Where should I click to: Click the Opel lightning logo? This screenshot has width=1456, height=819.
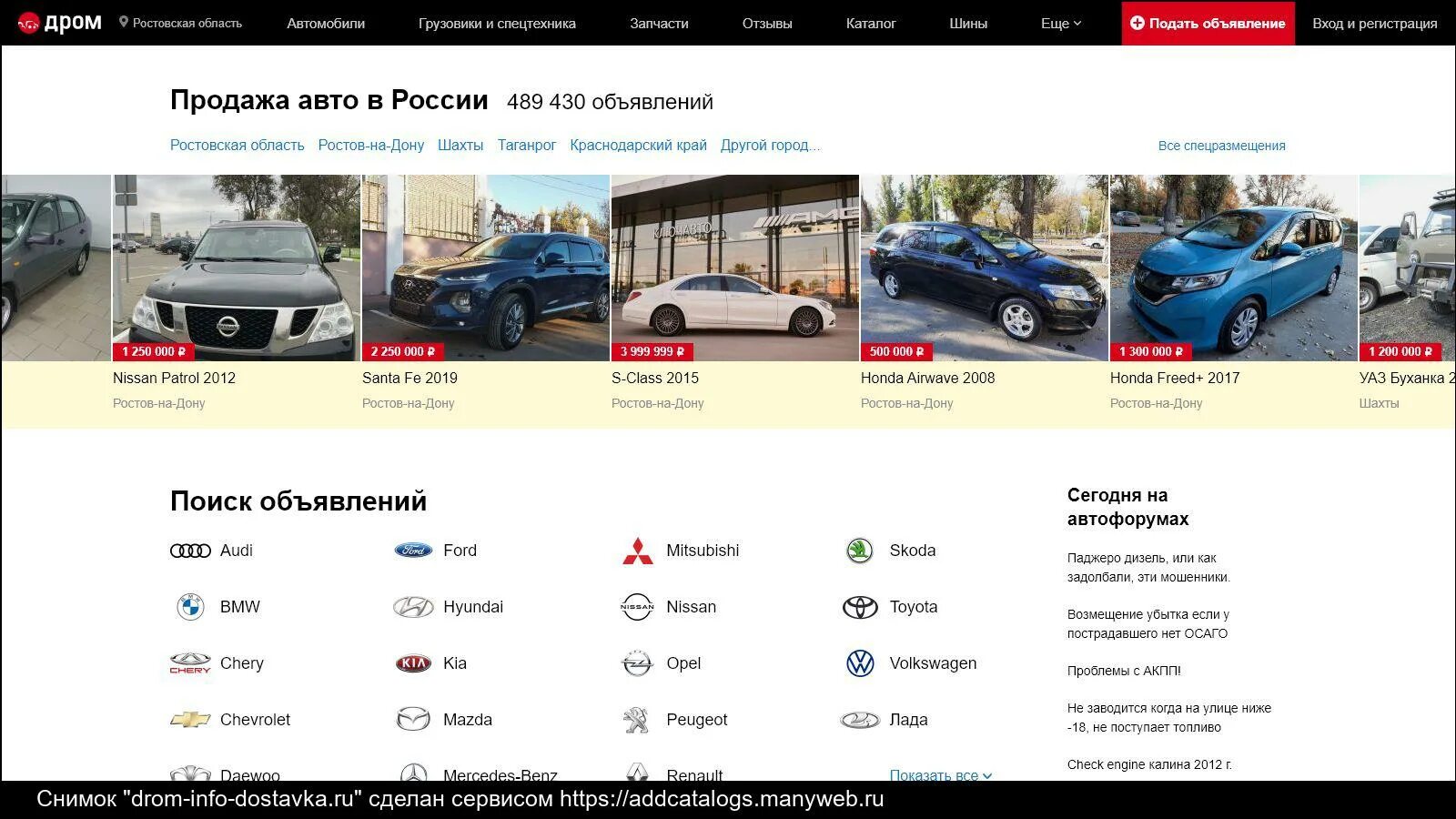637,663
